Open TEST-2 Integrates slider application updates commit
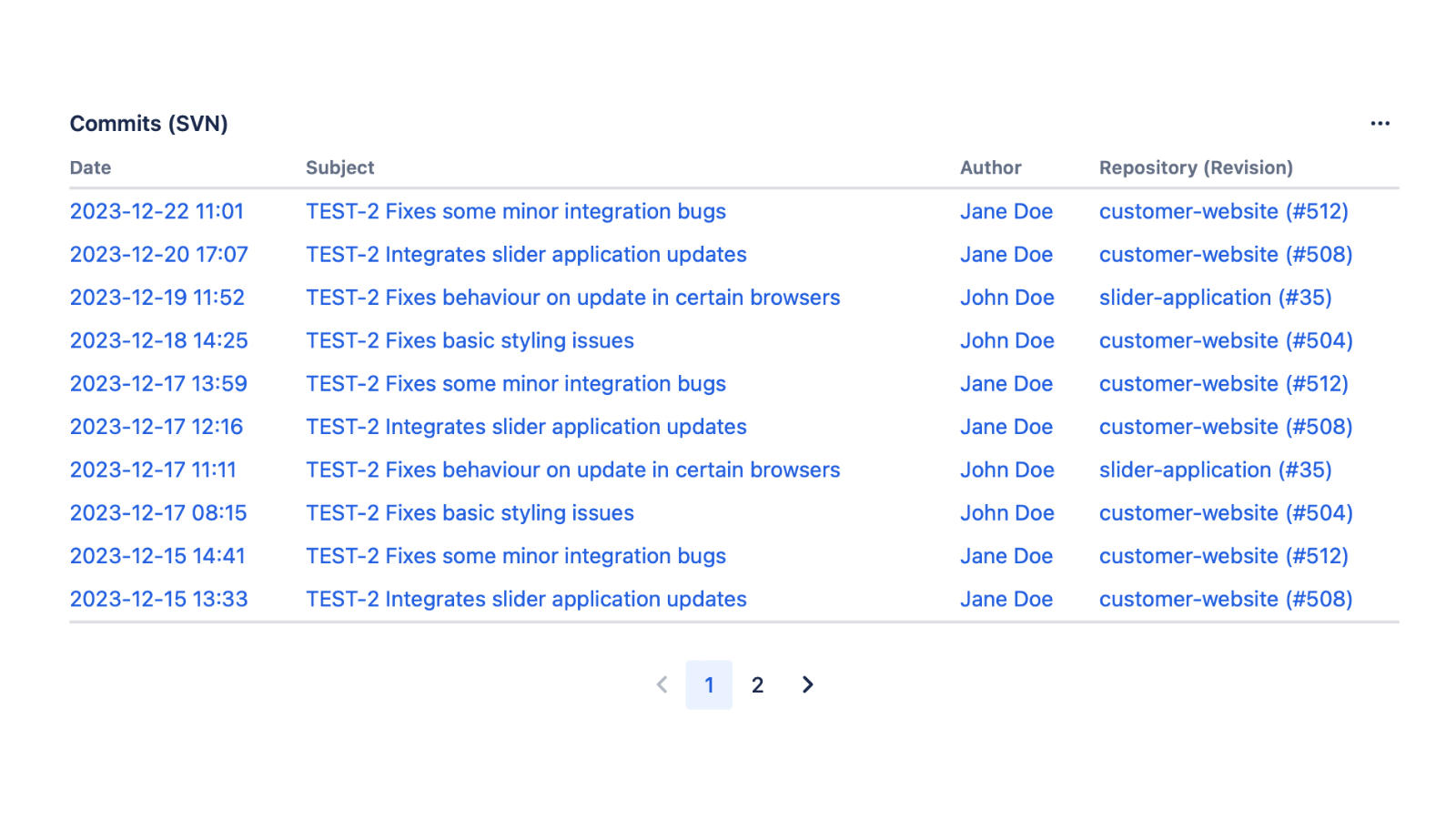This screenshot has width=1456, height=819. click(x=526, y=254)
